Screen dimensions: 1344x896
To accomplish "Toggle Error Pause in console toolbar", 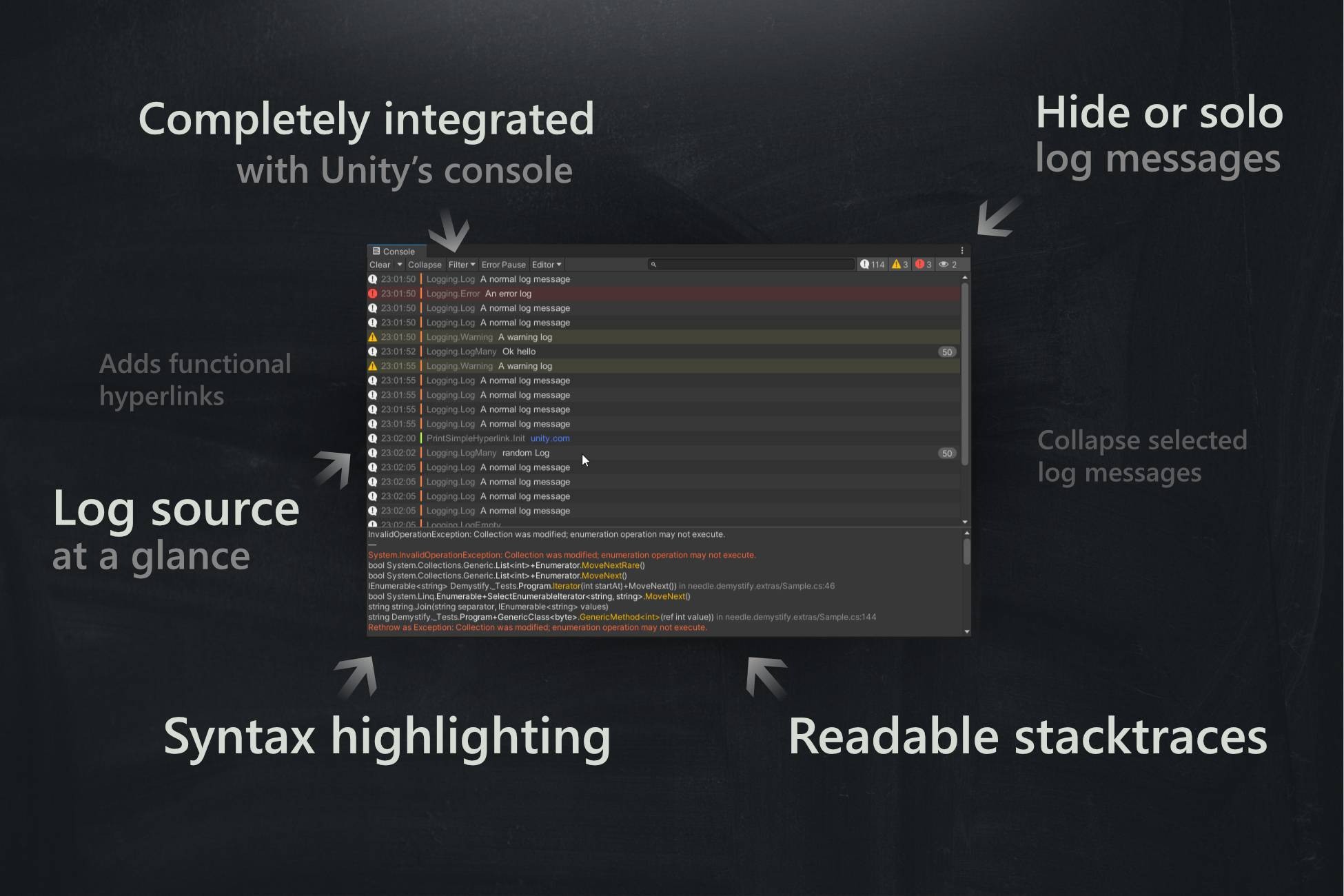I will 503,265.
